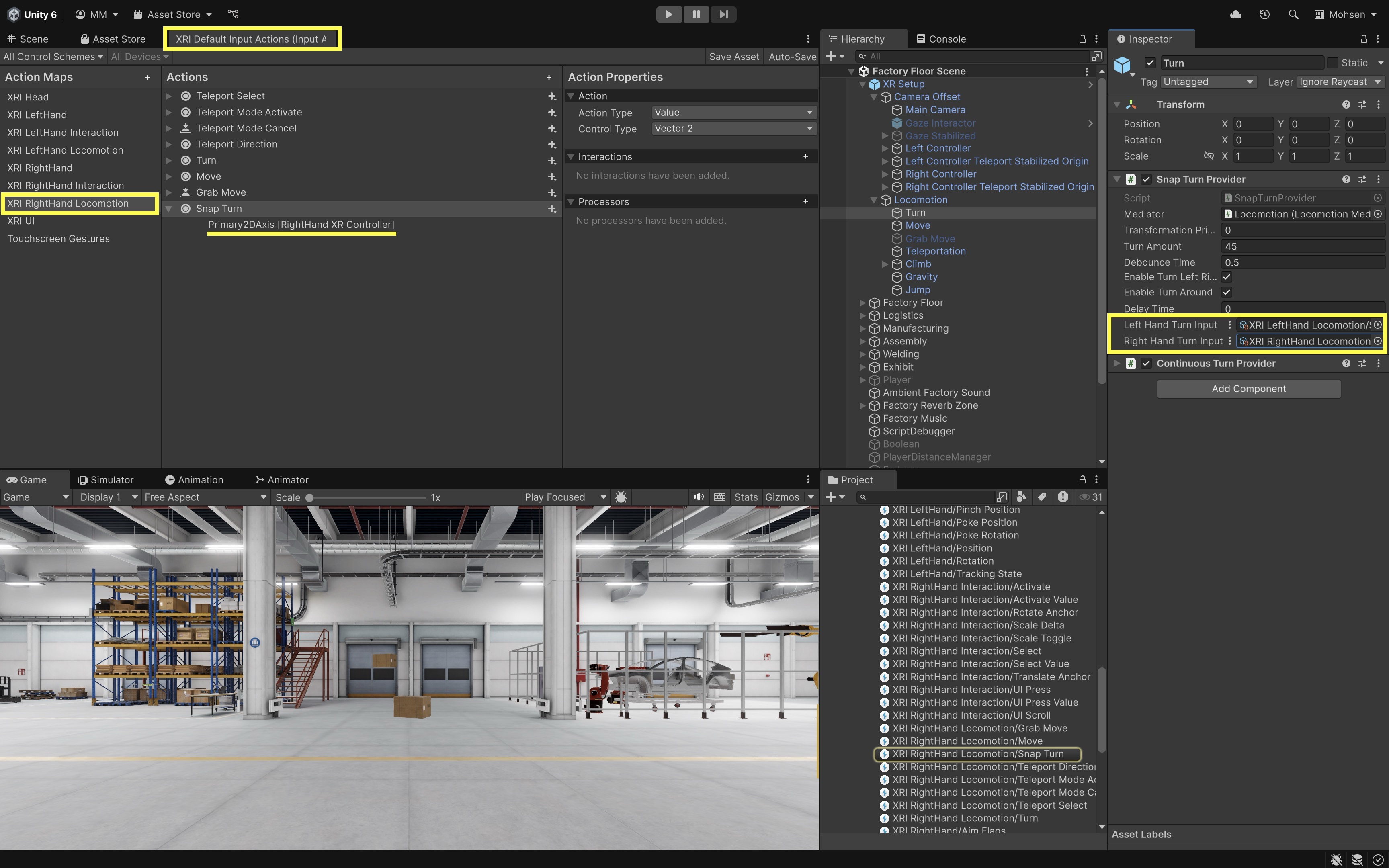Toggle Enable Turn Around checkbox
Screen dimensions: 1389x868
(1227, 292)
